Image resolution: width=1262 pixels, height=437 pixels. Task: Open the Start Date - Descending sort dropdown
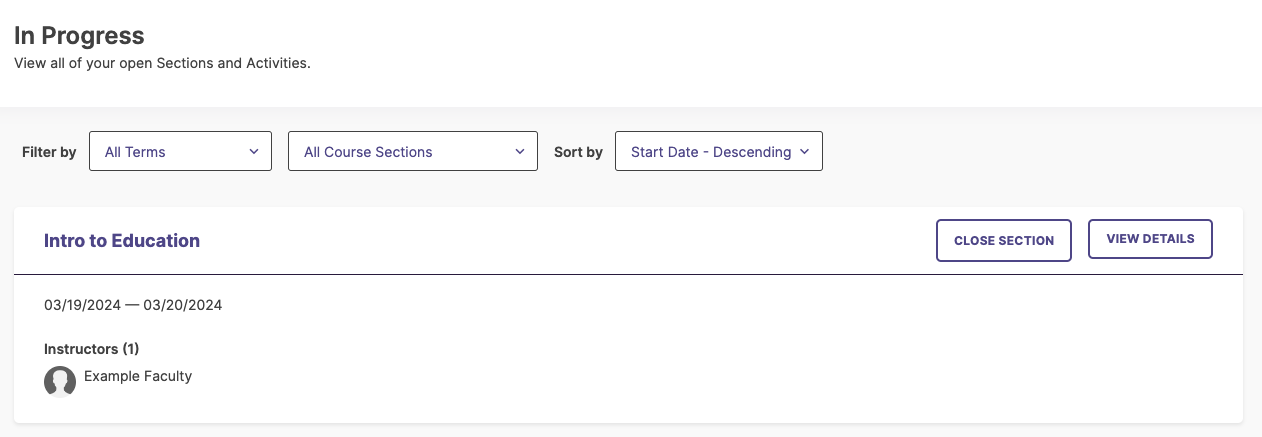tap(719, 152)
